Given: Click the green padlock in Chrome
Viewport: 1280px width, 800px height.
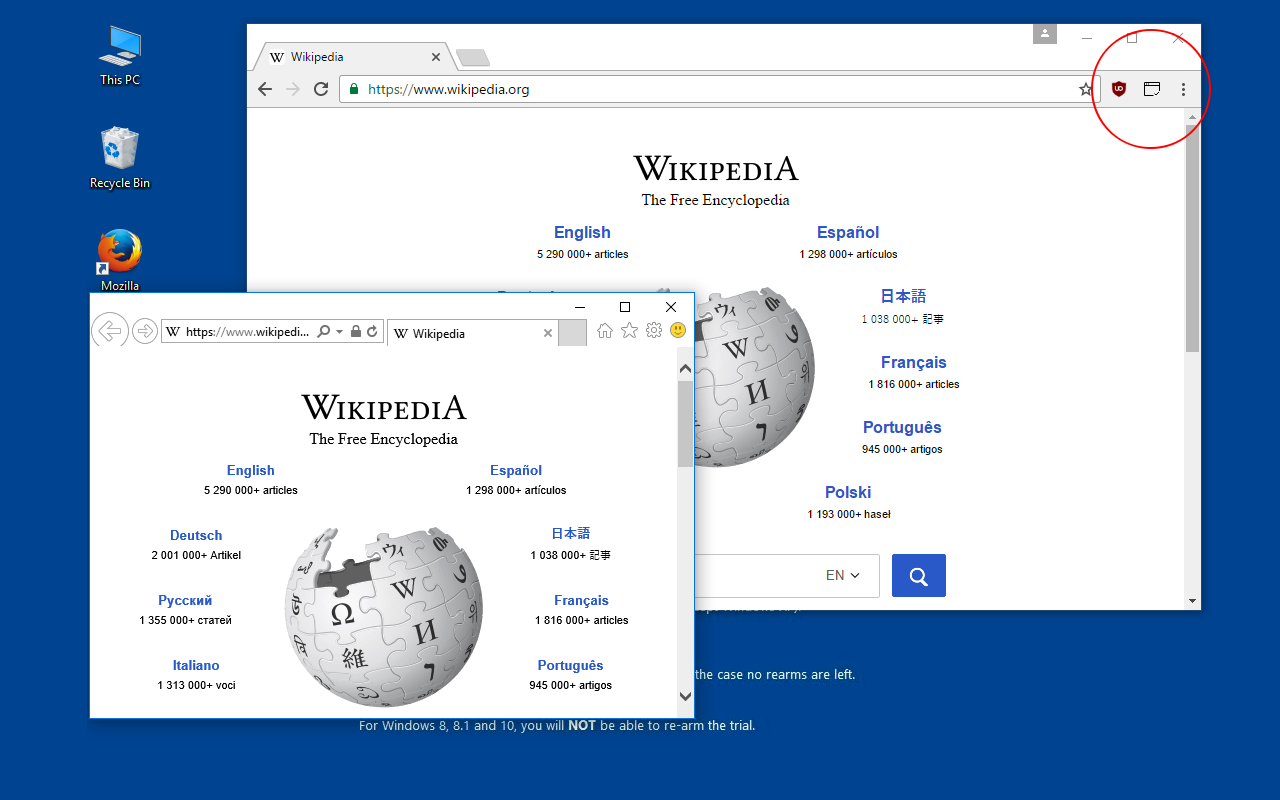Looking at the screenshot, I should point(352,89).
